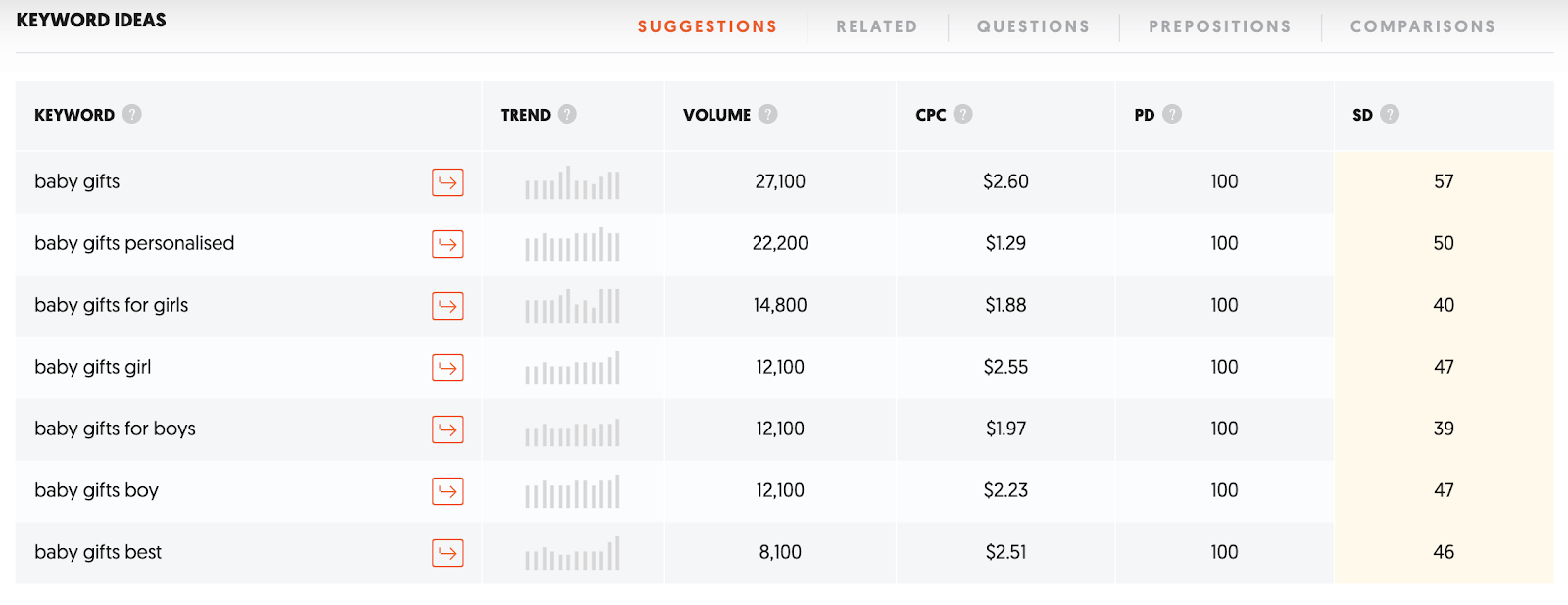Show the VOLUME column help tooltip icon

coord(768,114)
